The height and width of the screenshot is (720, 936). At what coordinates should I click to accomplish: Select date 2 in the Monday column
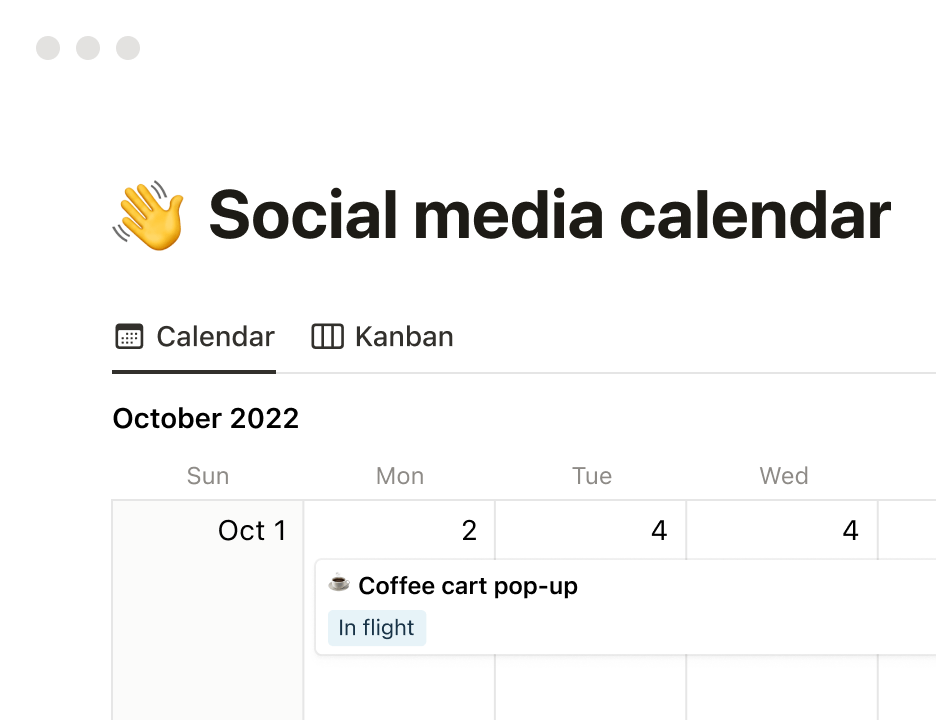point(469,530)
